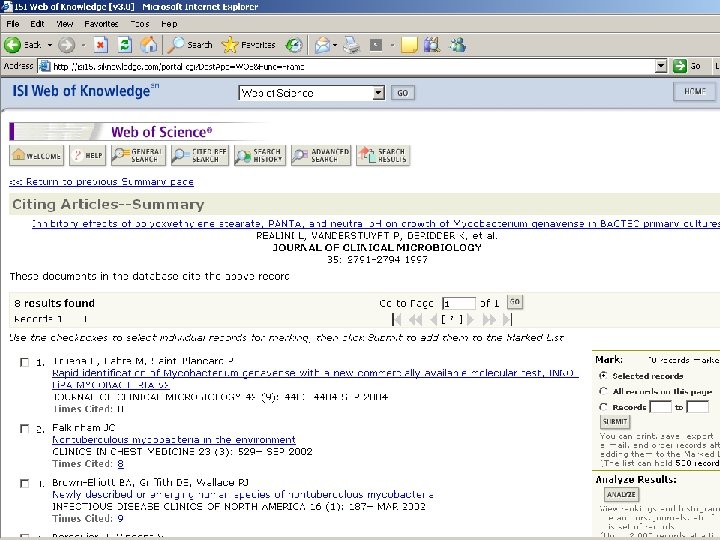Viewport: 720px width, 540px height.
Task: Click the yellow notes toolbar icon
Action: tap(409, 45)
